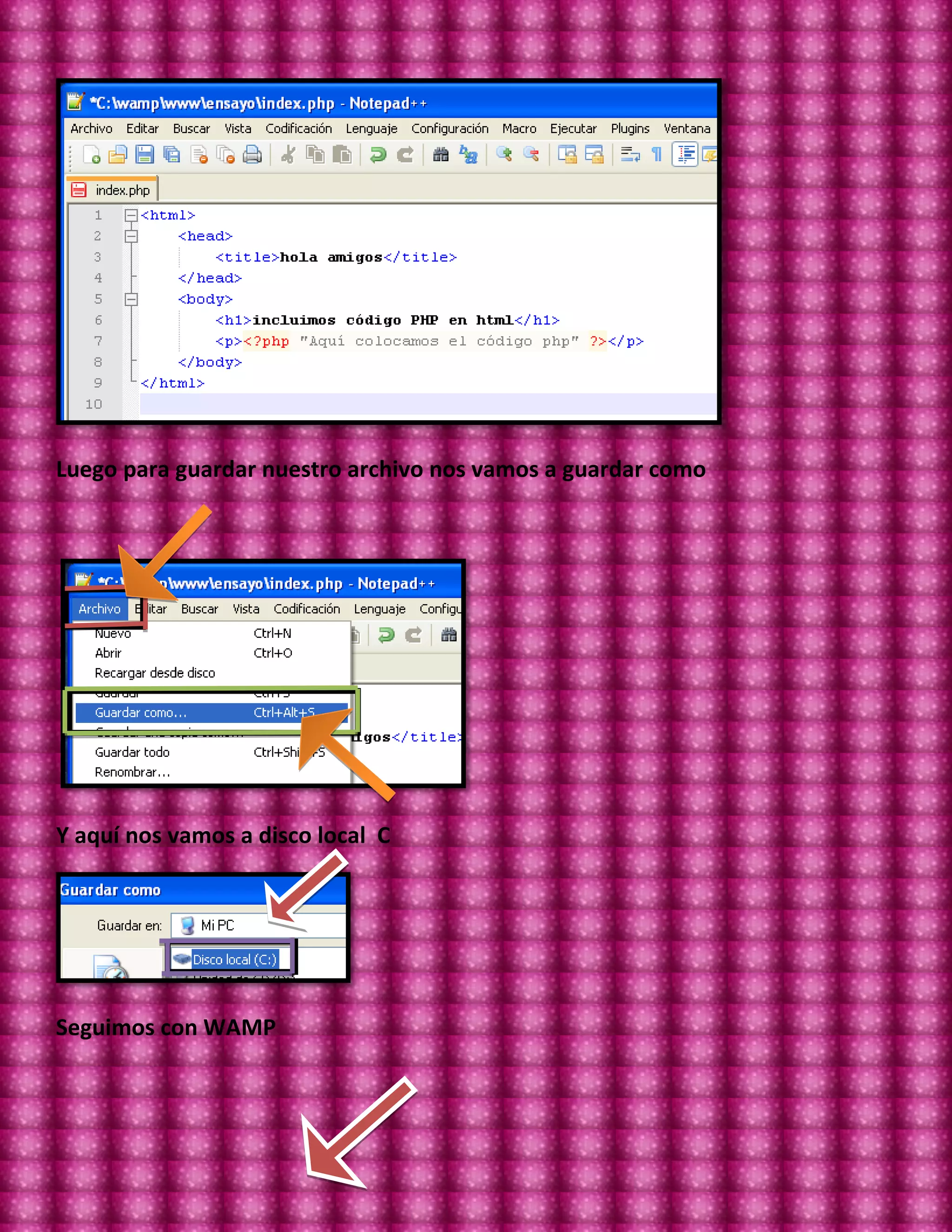Open the Ejecutar menu
The height and width of the screenshot is (1232, 952).
[574, 129]
